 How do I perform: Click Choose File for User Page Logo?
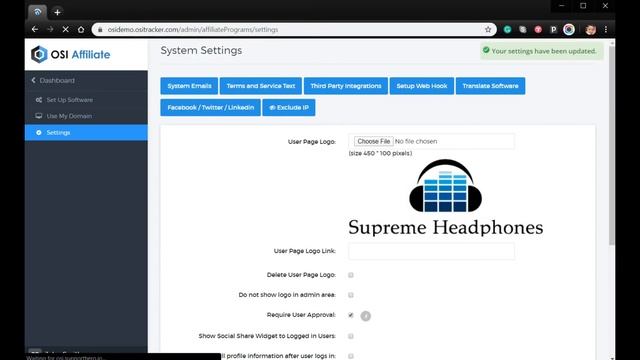(373, 141)
